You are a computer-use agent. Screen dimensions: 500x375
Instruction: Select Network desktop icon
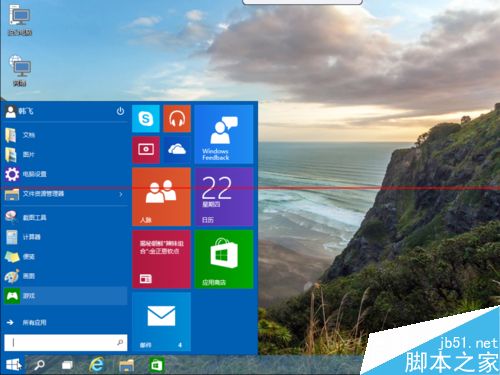pyautogui.click(x=20, y=71)
